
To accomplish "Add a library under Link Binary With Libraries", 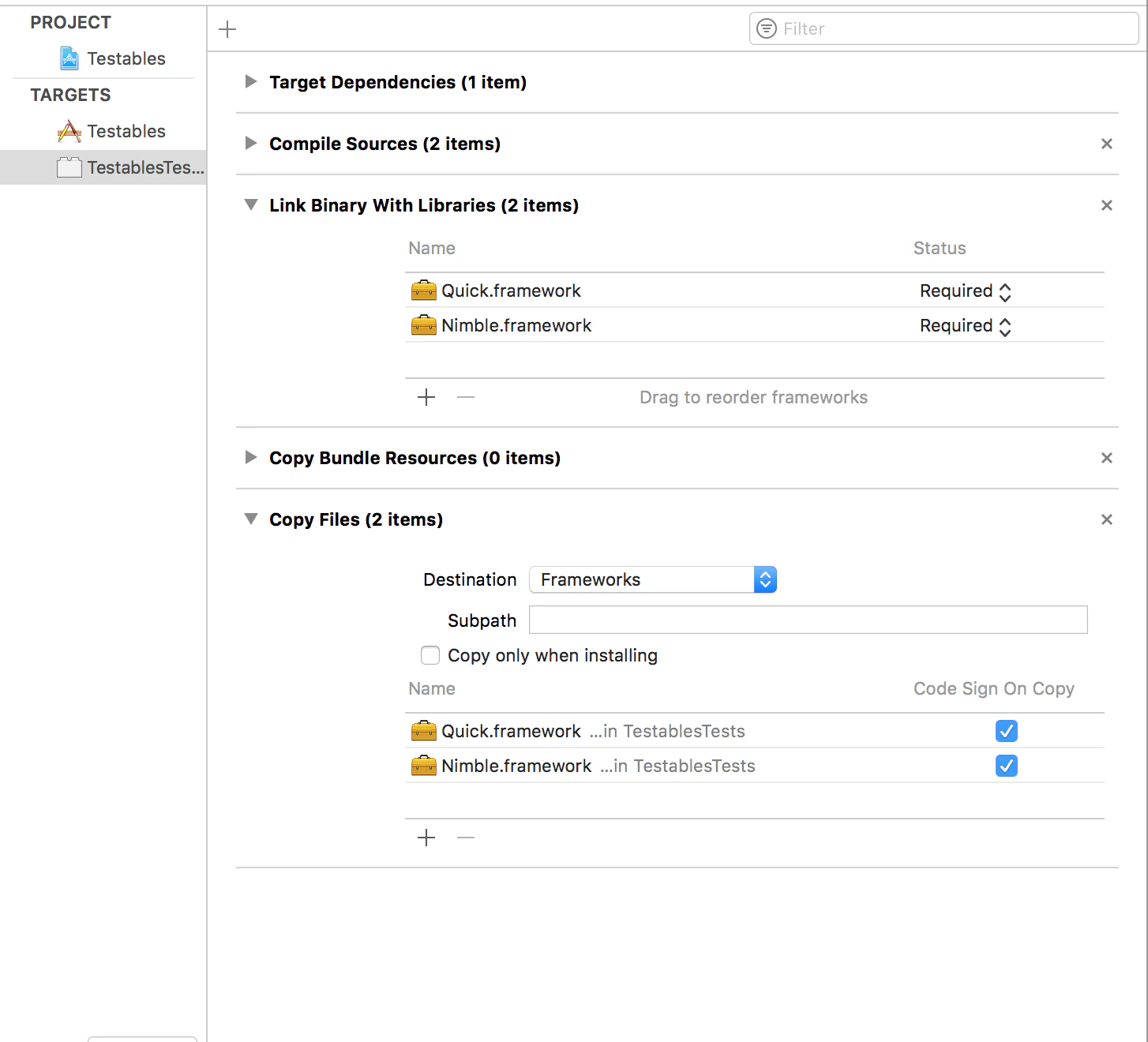I will pos(426,397).
